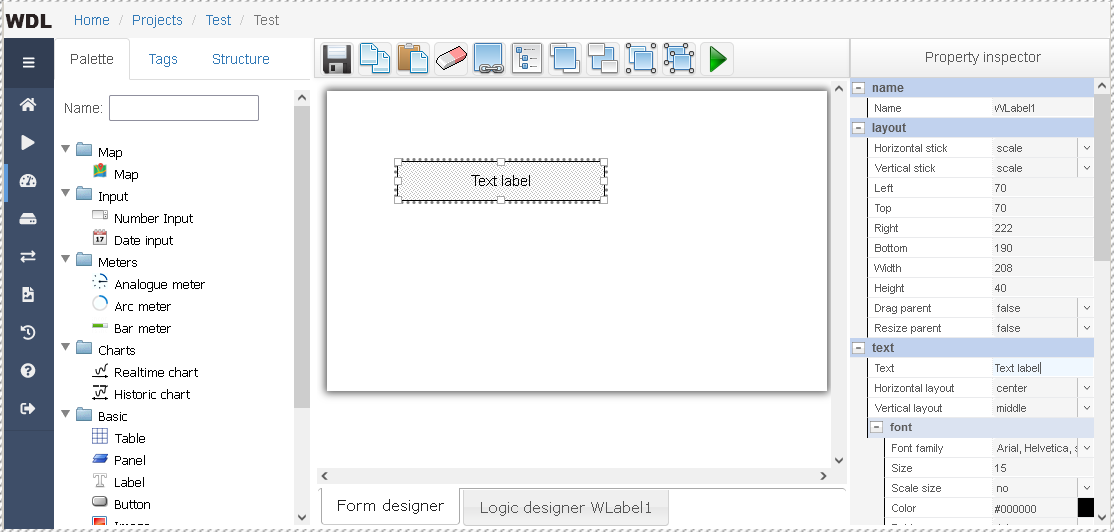
Task: Collapse the Basic folder in palette
Action: coord(66,413)
